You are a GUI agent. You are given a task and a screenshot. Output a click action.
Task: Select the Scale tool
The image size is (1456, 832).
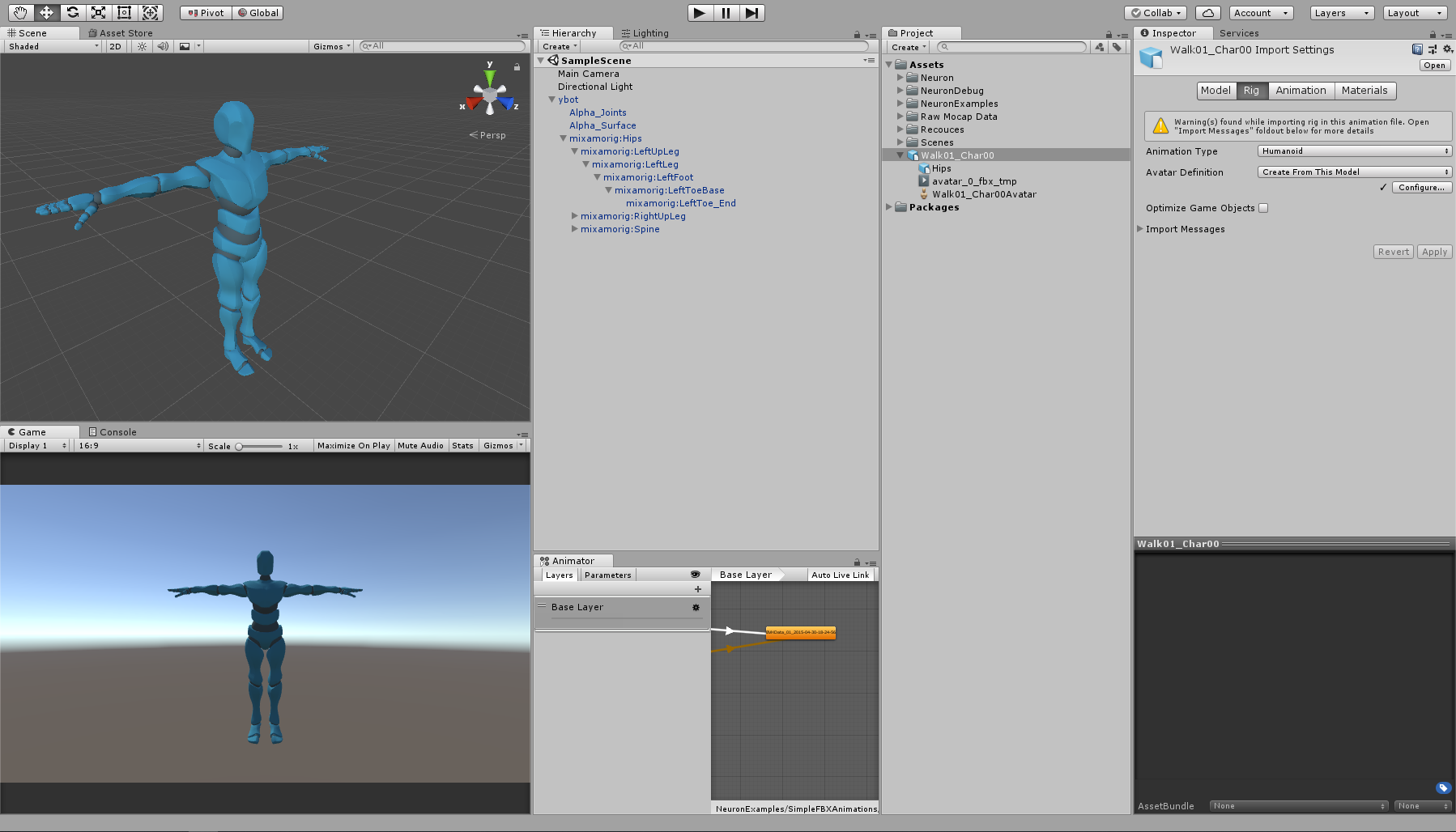[98, 12]
